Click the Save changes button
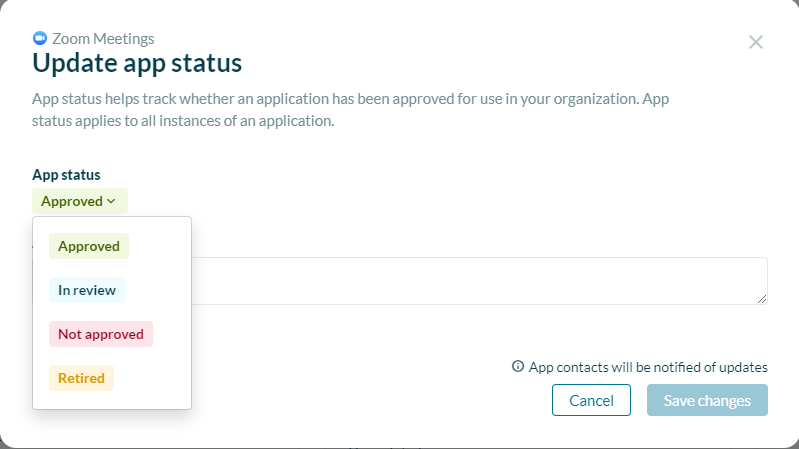The width and height of the screenshot is (799, 449). pyautogui.click(x=707, y=400)
